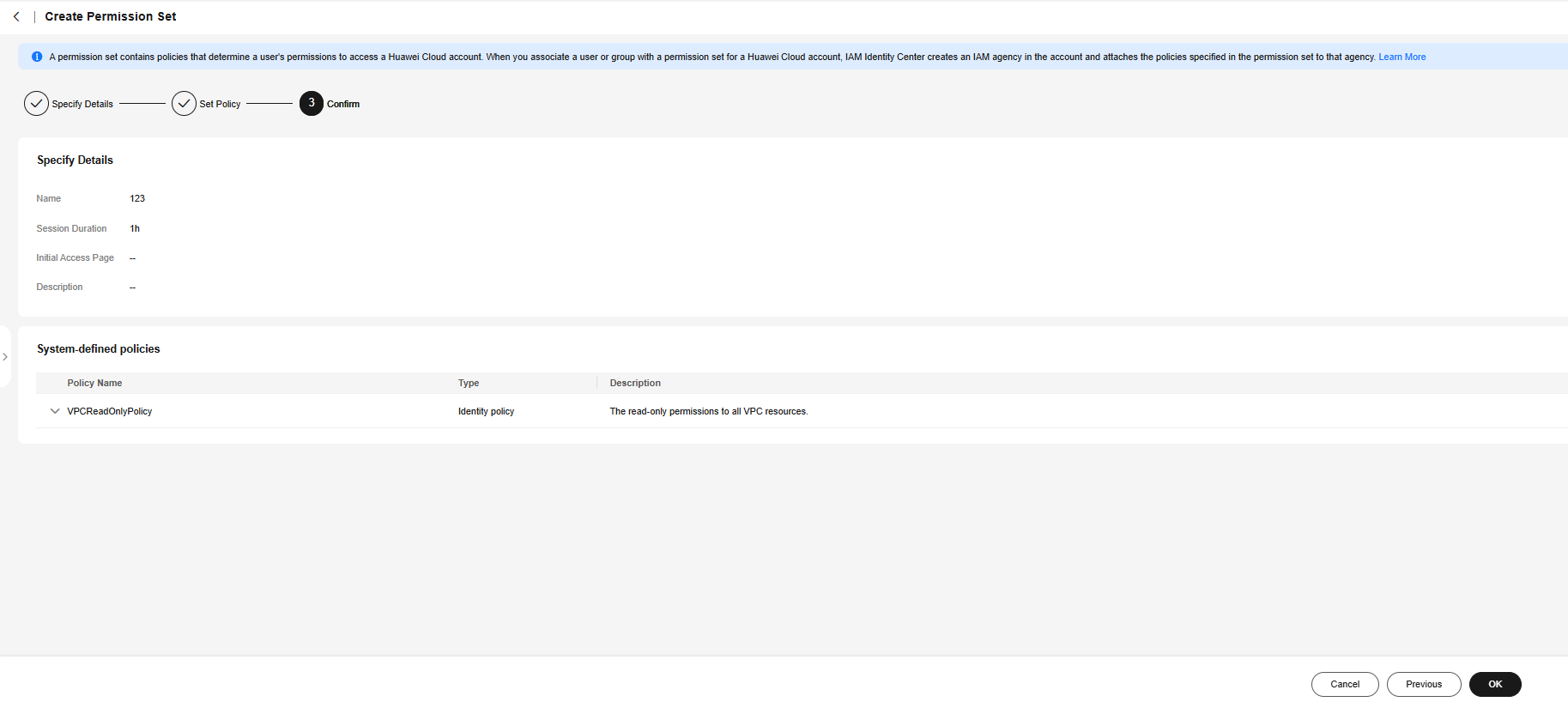Expand the collapsed left sidebar panel
Image resolution: width=1568 pixels, height=708 pixels.
point(5,357)
